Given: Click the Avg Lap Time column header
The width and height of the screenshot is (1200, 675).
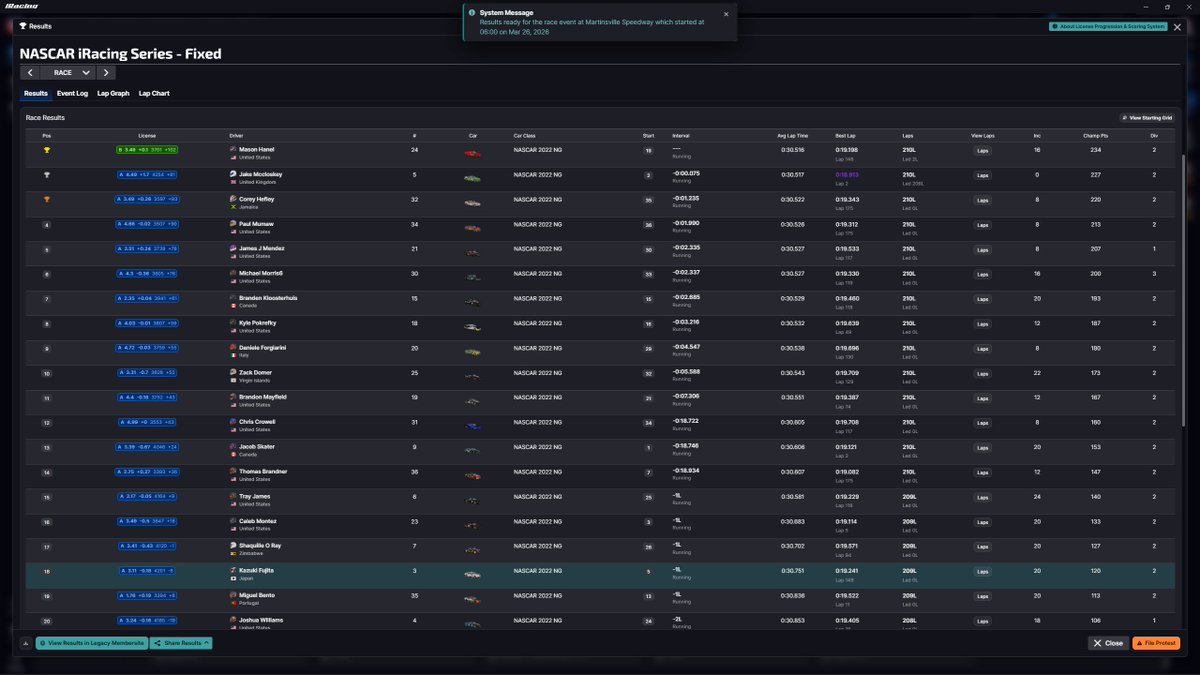Looking at the screenshot, I should [793, 135].
